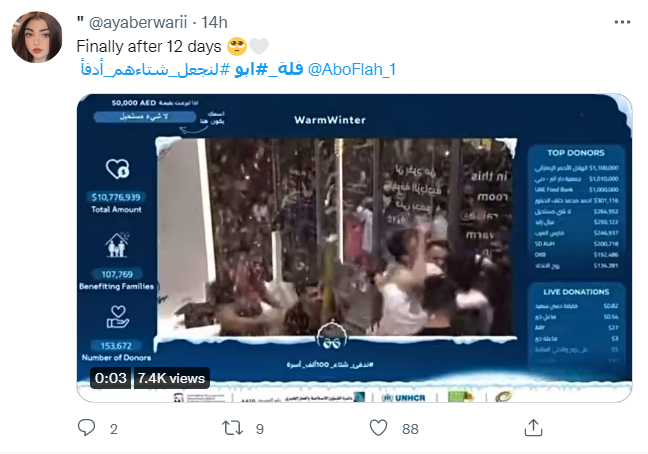Click the 7.4K views label

coord(171,378)
